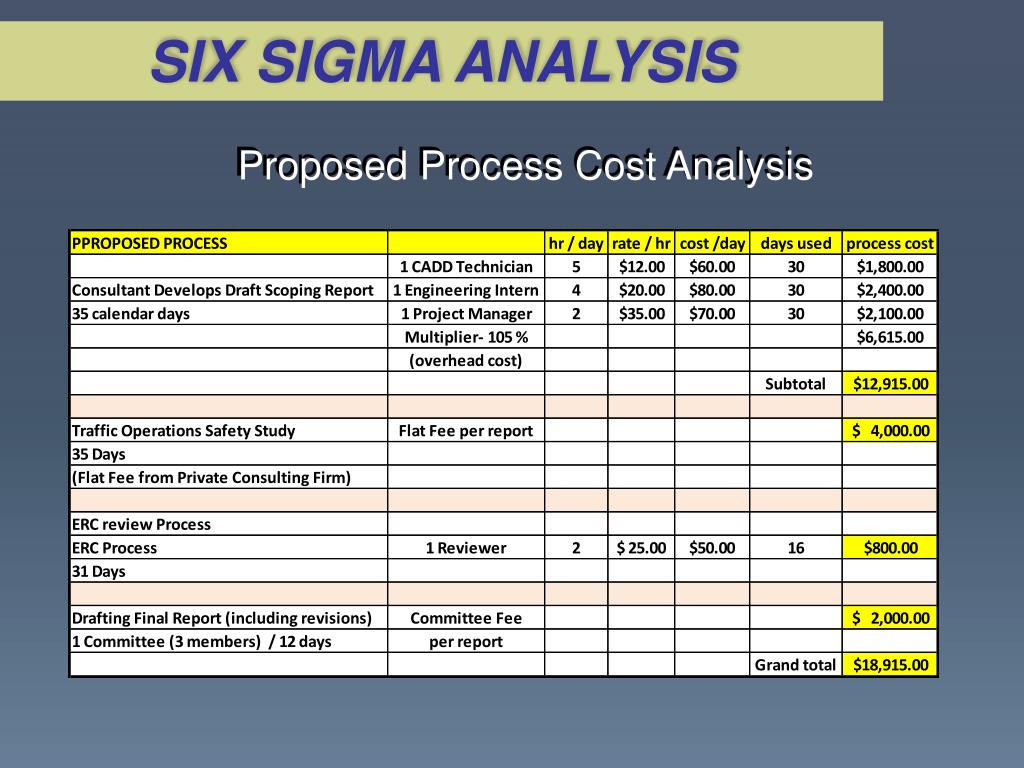This screenshot has width=1024, height=768.
Task: Select hr/day value '5' for CADD Technician
Action: (x=576, y=266)
